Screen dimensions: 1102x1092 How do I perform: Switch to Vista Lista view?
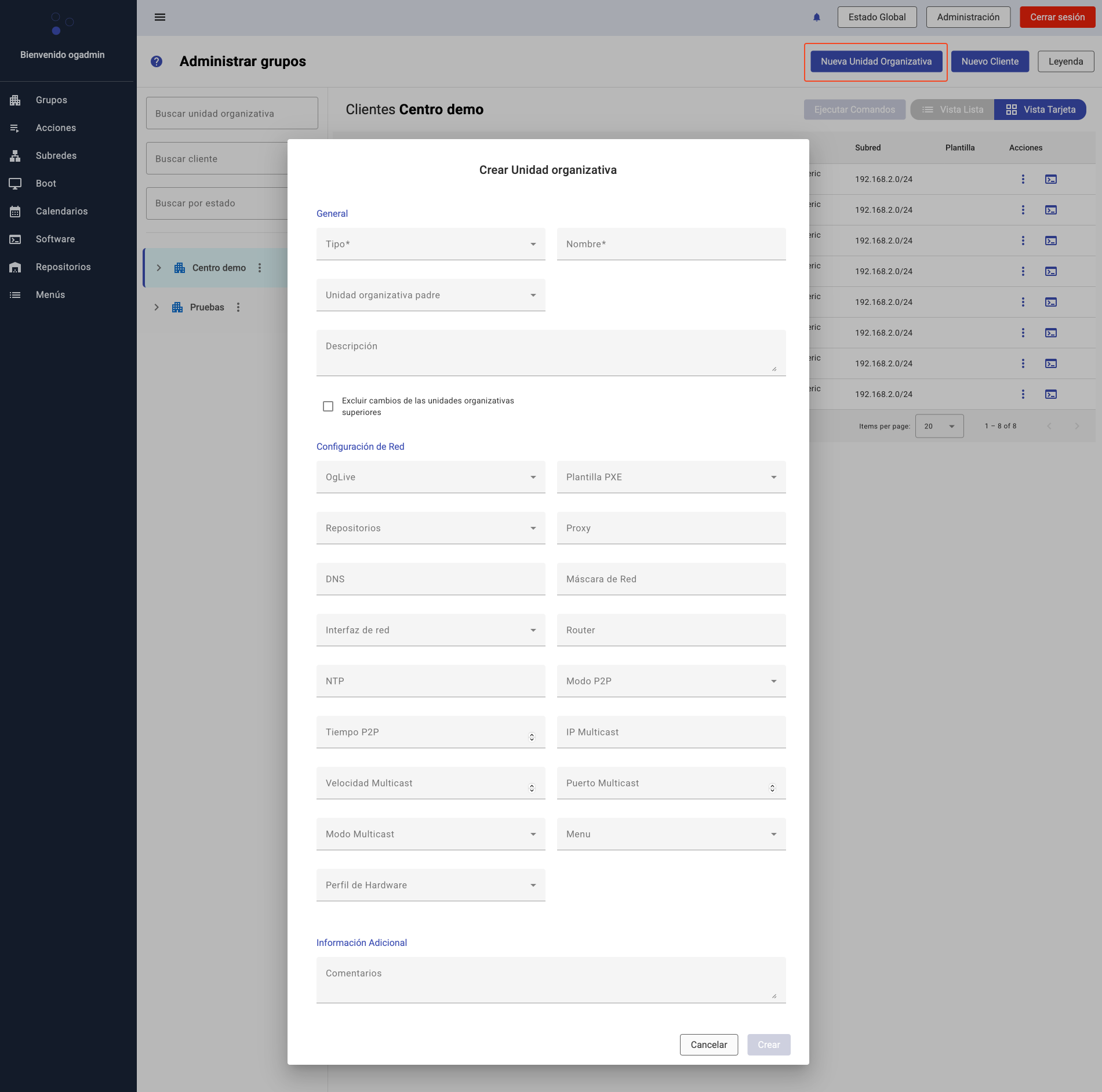[952, 110]
